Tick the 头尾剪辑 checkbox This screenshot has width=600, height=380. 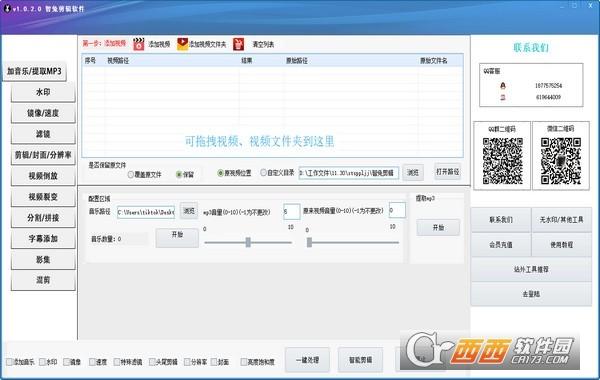click(x=152, y=362)
